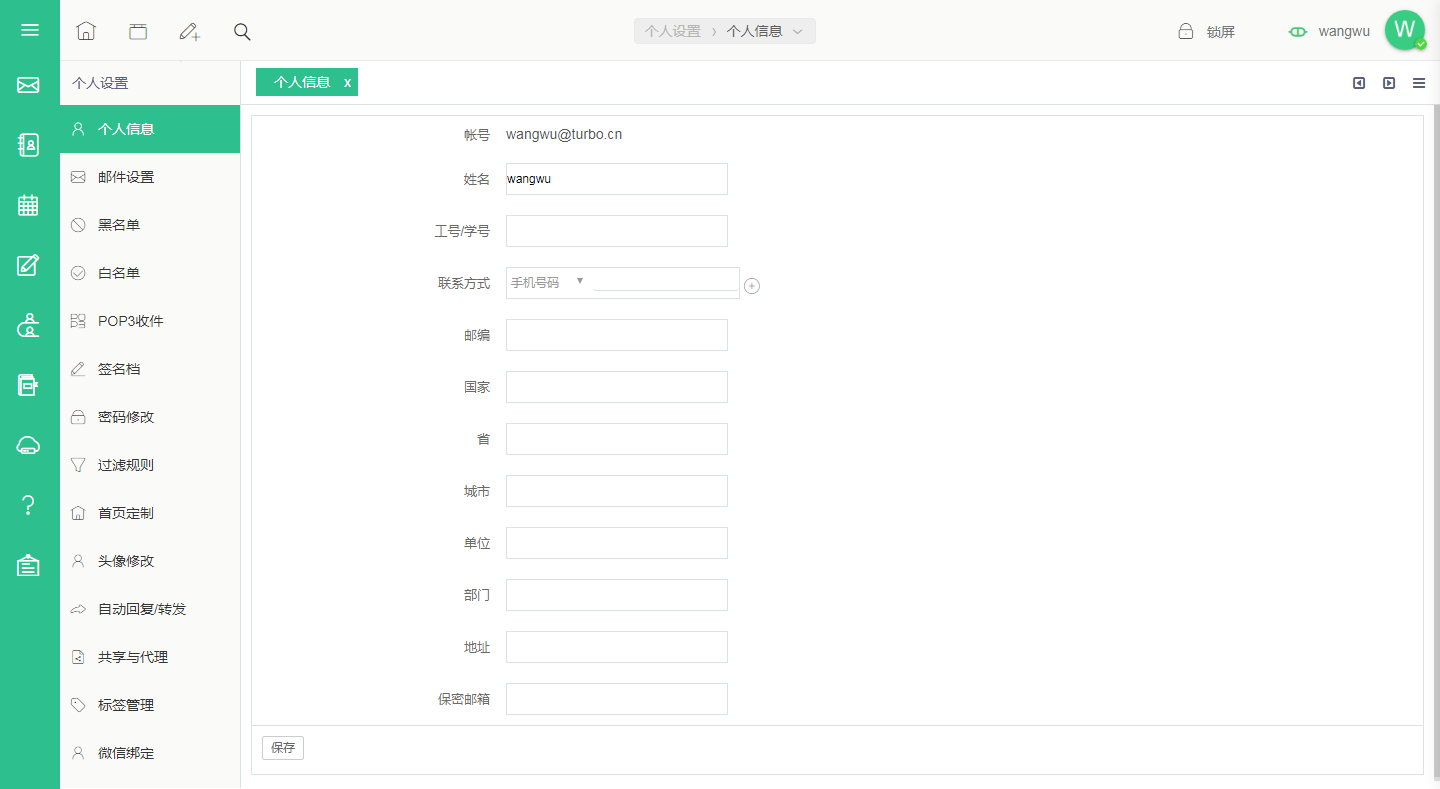The width and height of the screenshot is (1440, 789).
Task: Open 首页定制 settings page
Action: tap(150, 513)
